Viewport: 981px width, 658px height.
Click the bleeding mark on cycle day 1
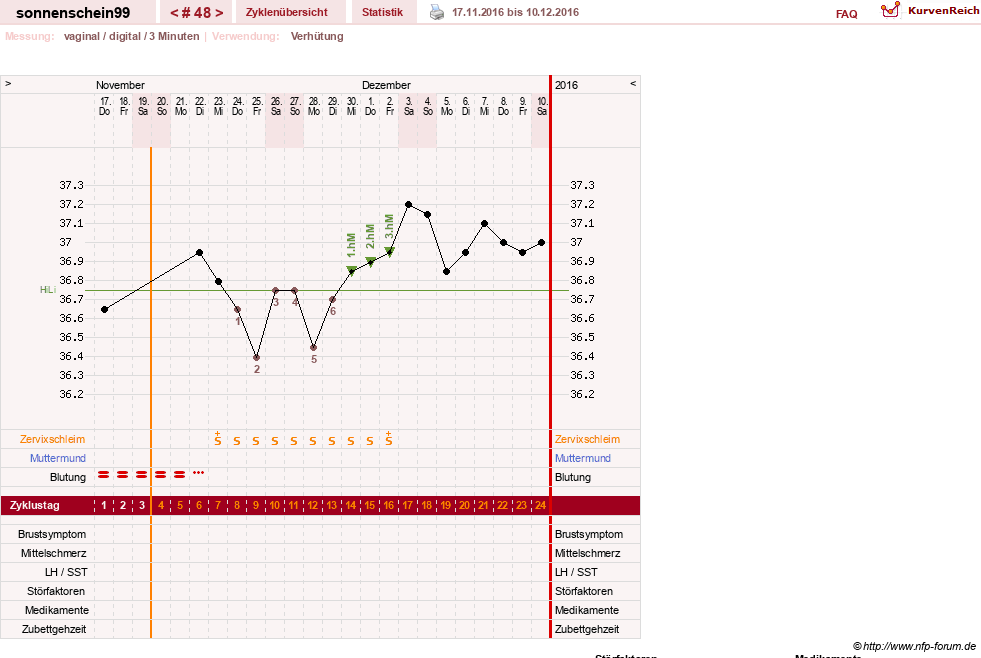click(104, 475)
